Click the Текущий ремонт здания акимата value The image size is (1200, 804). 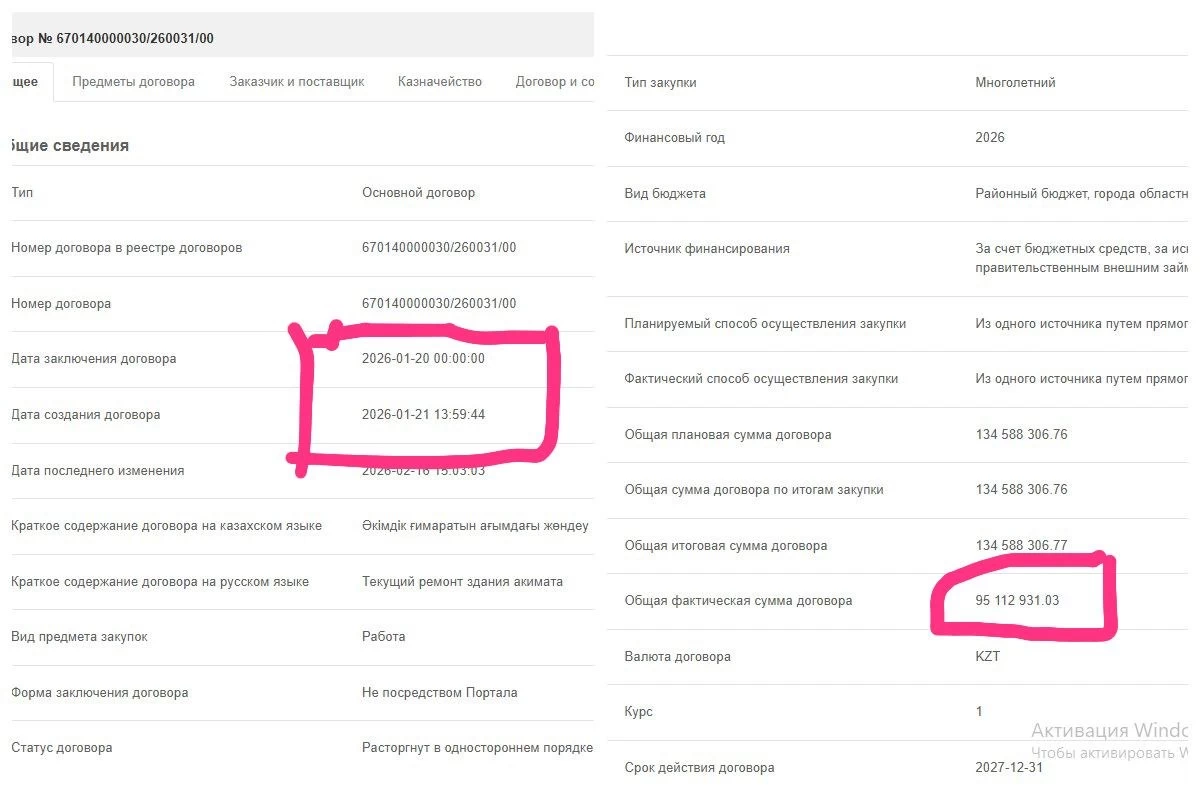coord(462,582)
